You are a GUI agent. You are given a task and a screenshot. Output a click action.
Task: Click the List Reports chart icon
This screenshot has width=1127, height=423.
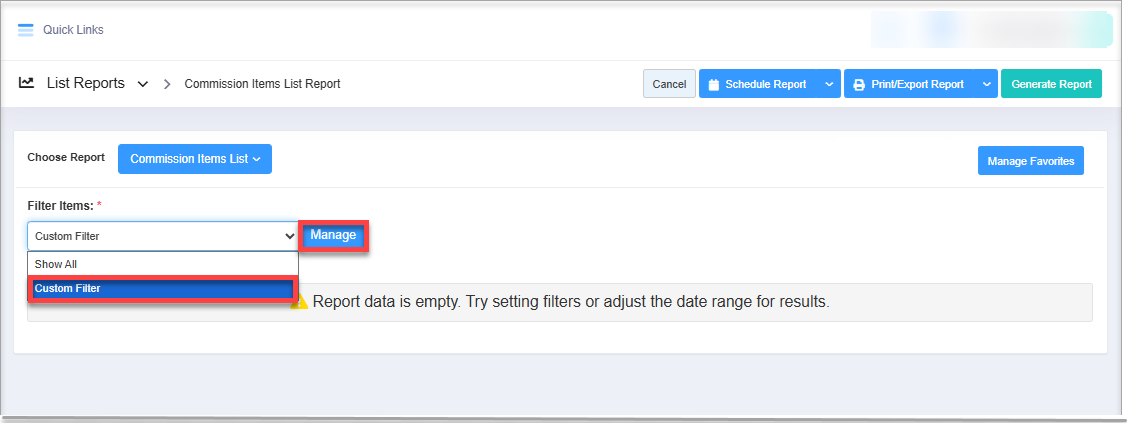pos(27,83)
